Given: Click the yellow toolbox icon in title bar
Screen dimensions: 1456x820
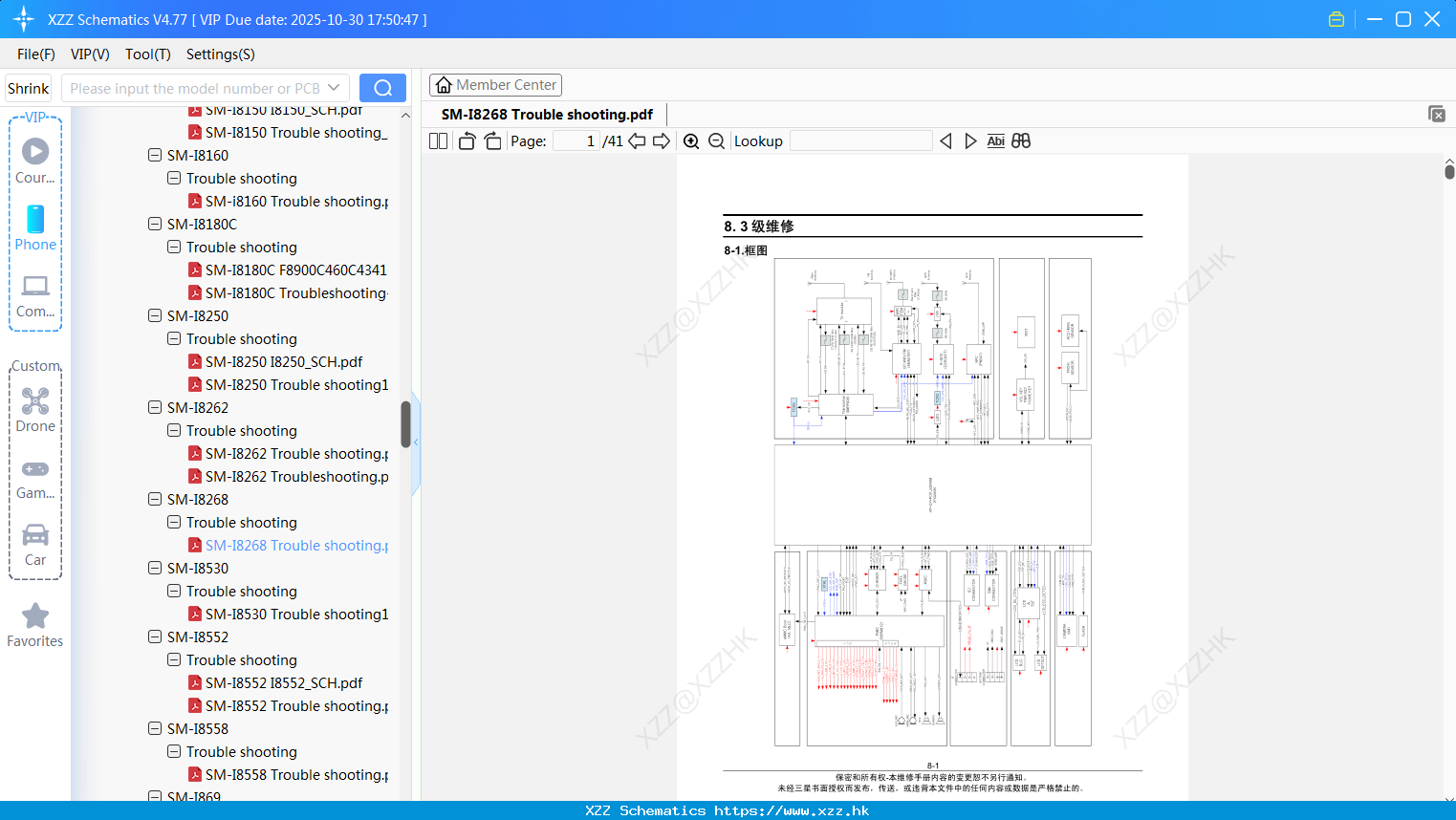Looking at the screenshot, I should pos(1336,19).
